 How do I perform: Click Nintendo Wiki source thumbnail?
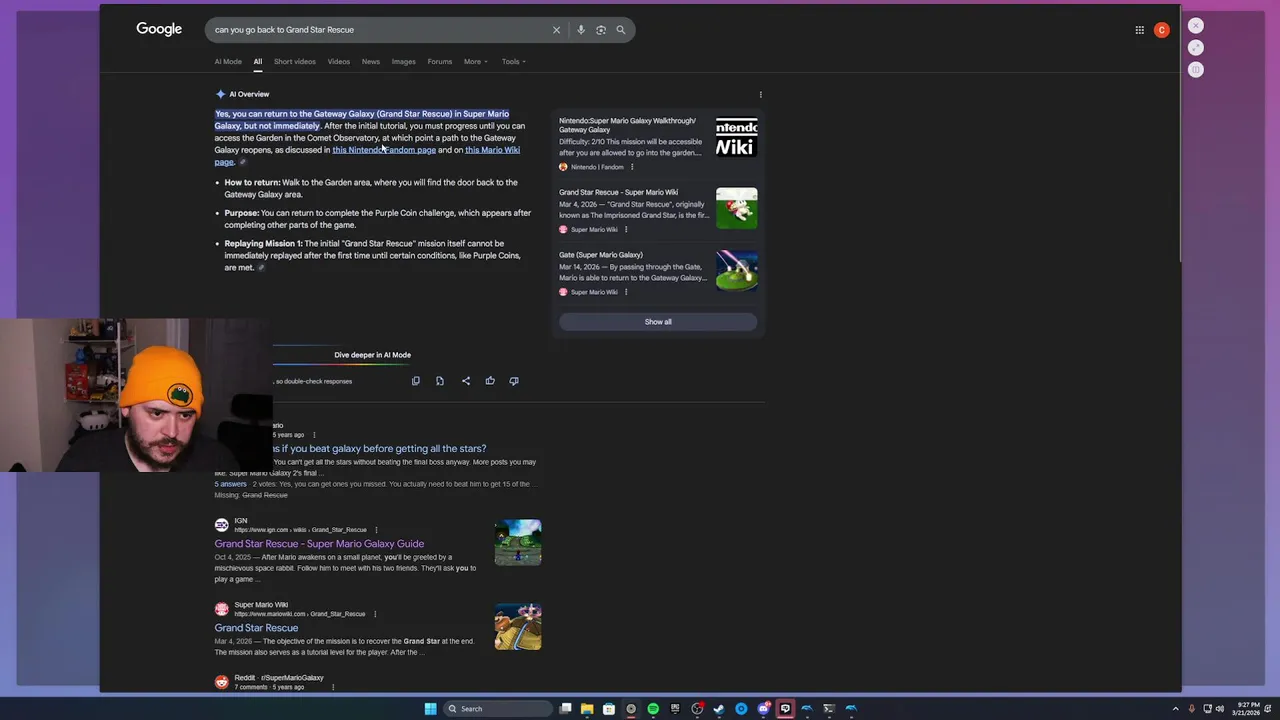pos(737,138)
